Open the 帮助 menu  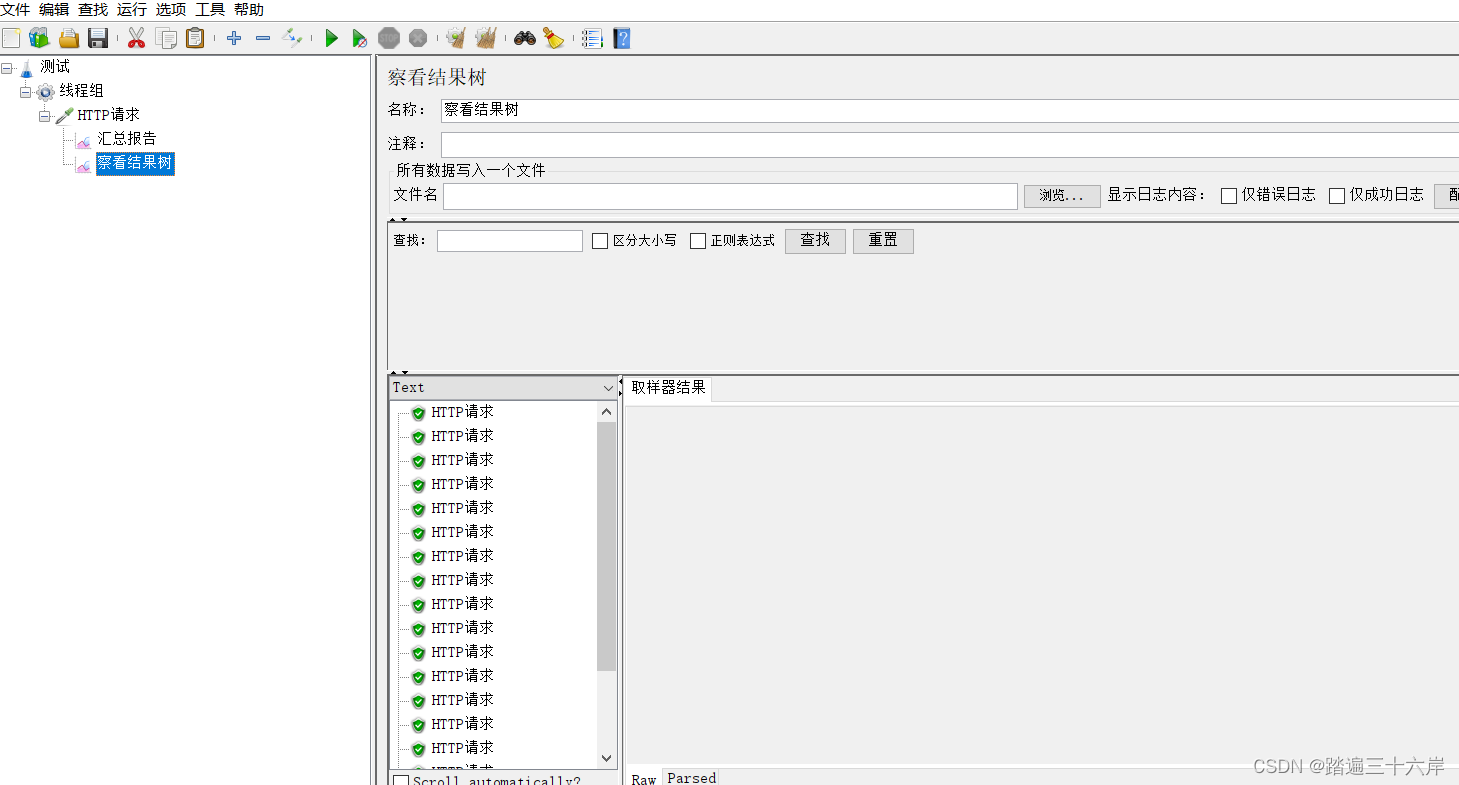pyautogui.click(x=249, y=10)
